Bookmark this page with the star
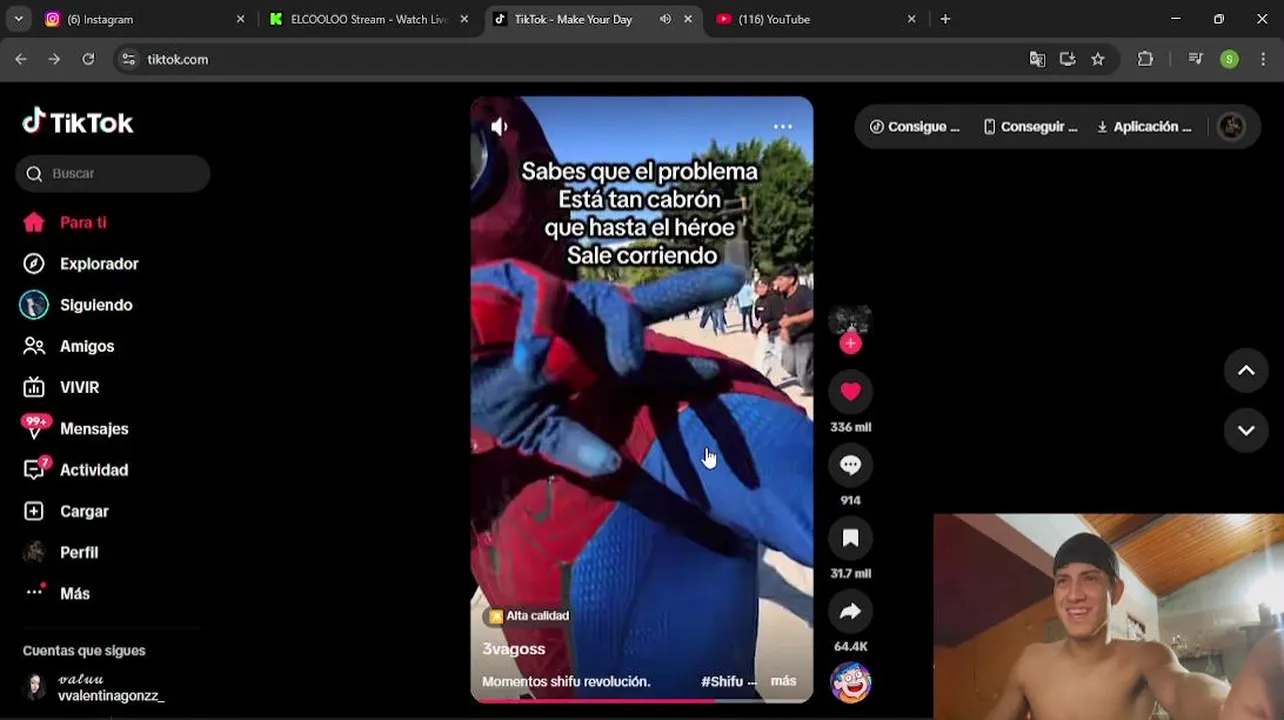Viewport: 1284px width, 720px height. [x=1098, y=59]
